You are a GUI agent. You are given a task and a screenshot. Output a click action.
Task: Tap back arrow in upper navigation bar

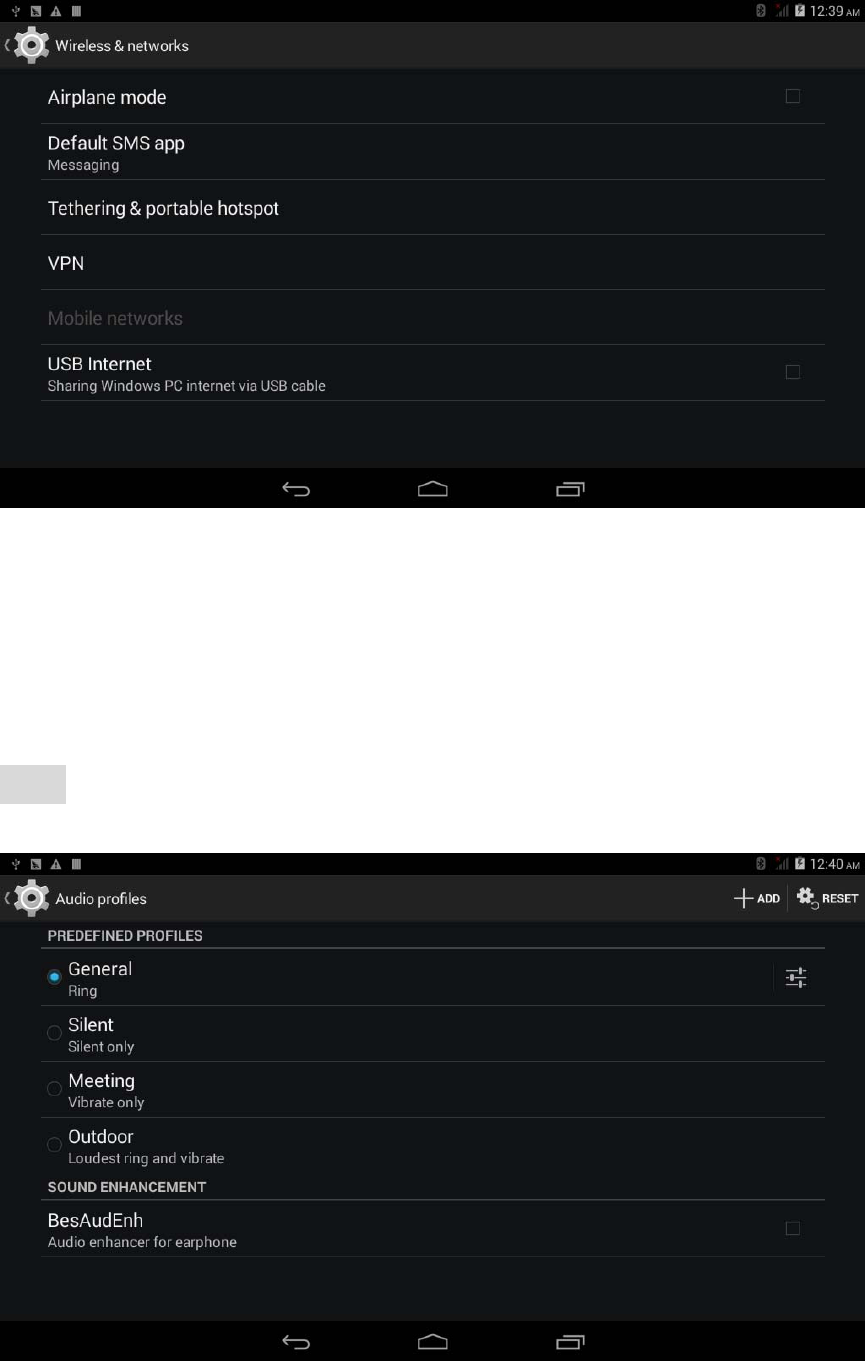tap(296, 490)
